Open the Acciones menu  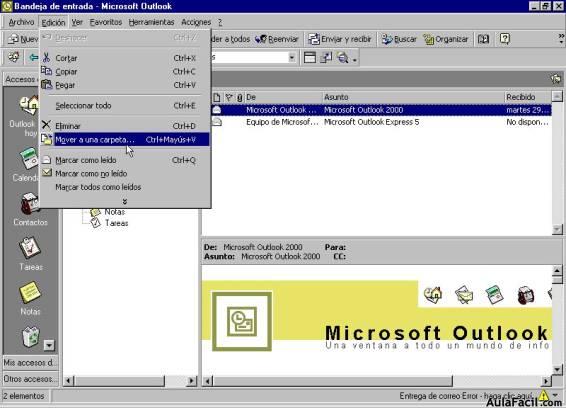coord(196,22)
